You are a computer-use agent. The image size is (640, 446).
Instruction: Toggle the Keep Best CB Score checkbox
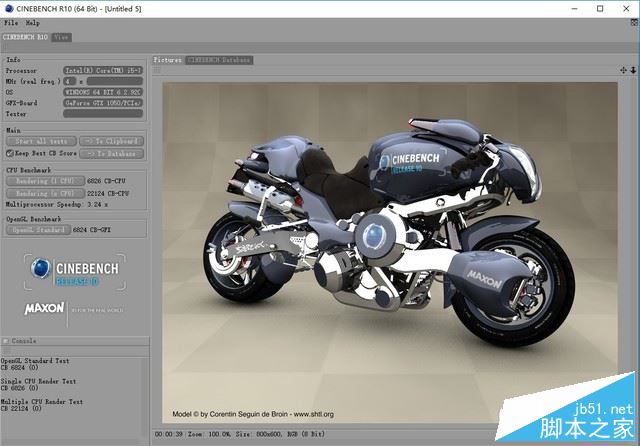[10, 153]
